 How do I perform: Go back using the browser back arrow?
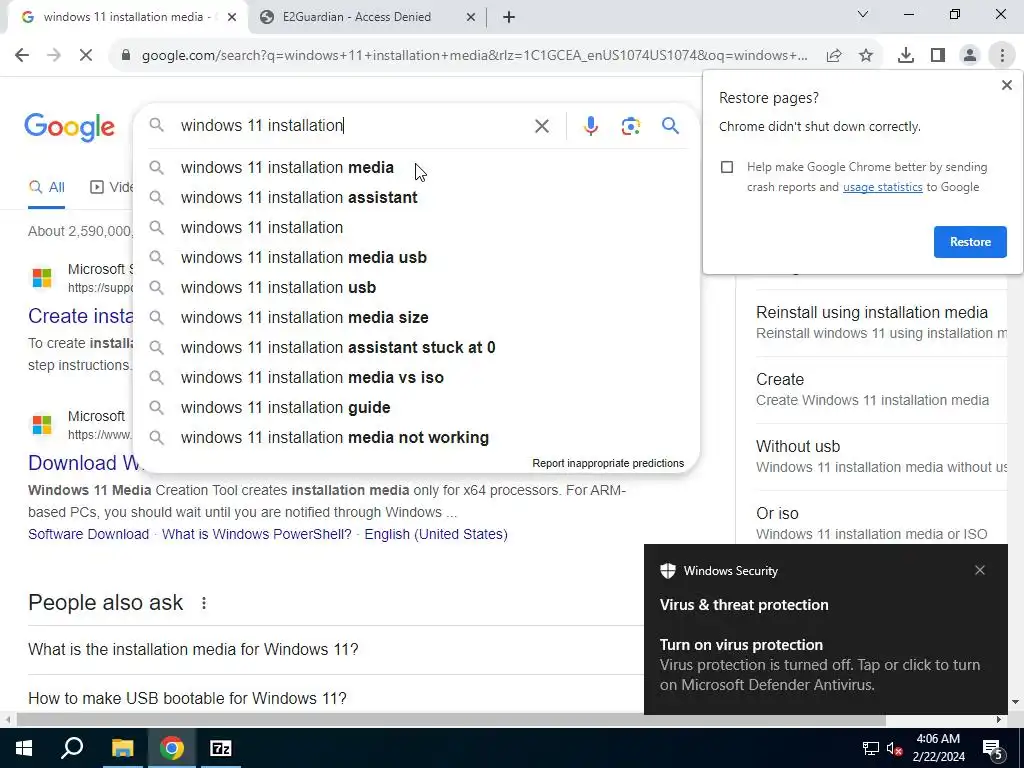[x=22, y=56]
